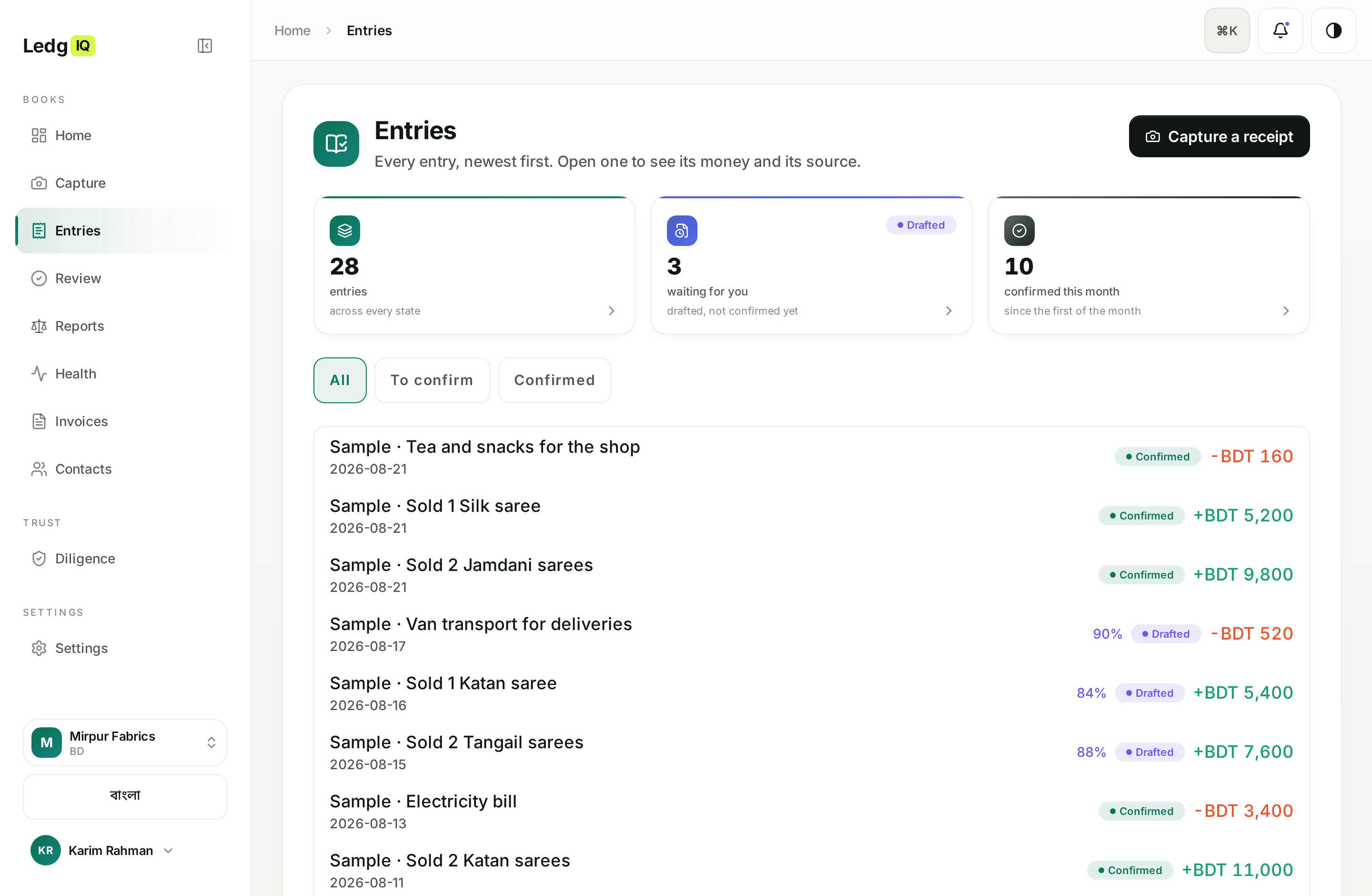
Task: Click the Entries breadcrumb label
Action: [369, 31]
